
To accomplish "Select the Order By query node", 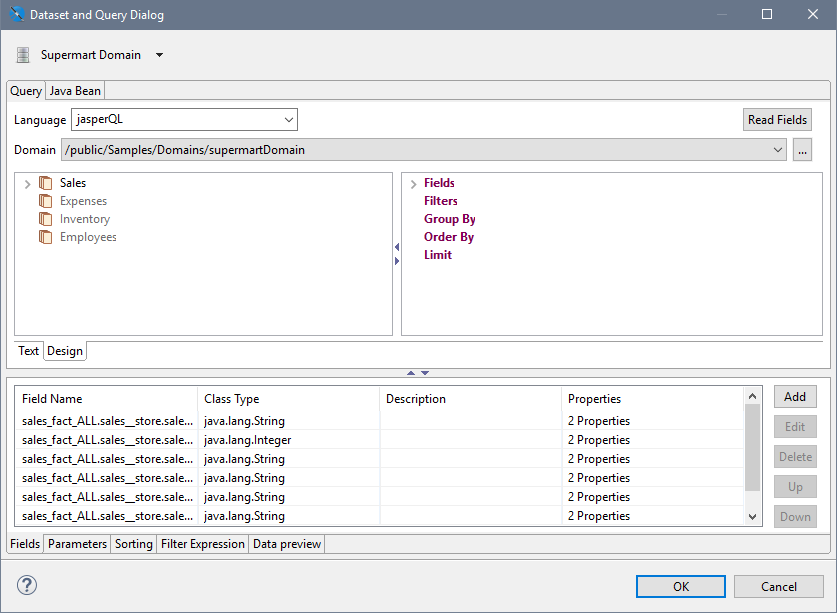I will click(x=449, y=237).
